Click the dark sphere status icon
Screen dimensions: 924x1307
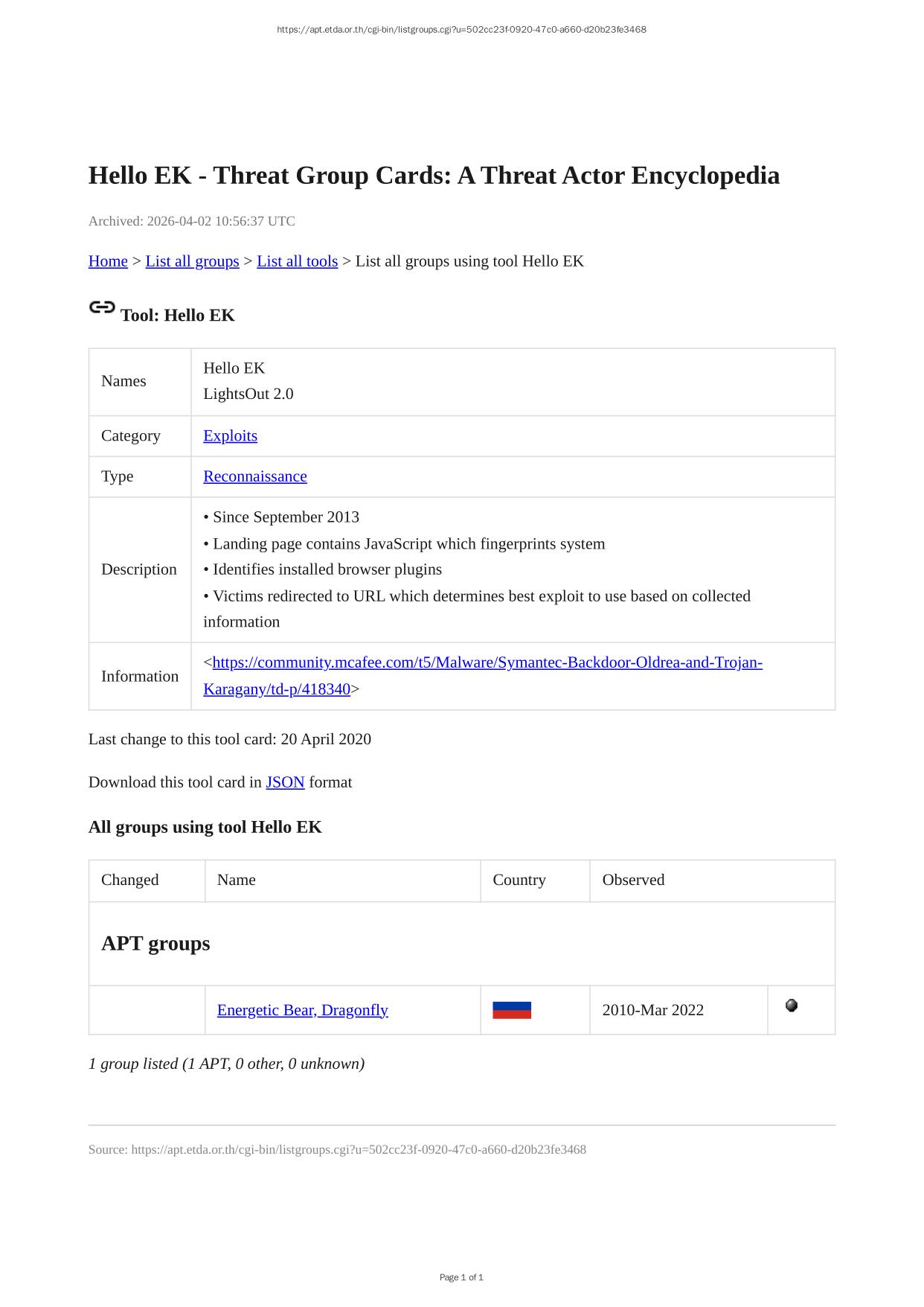pyautogui.click(x=792, y=1006)
